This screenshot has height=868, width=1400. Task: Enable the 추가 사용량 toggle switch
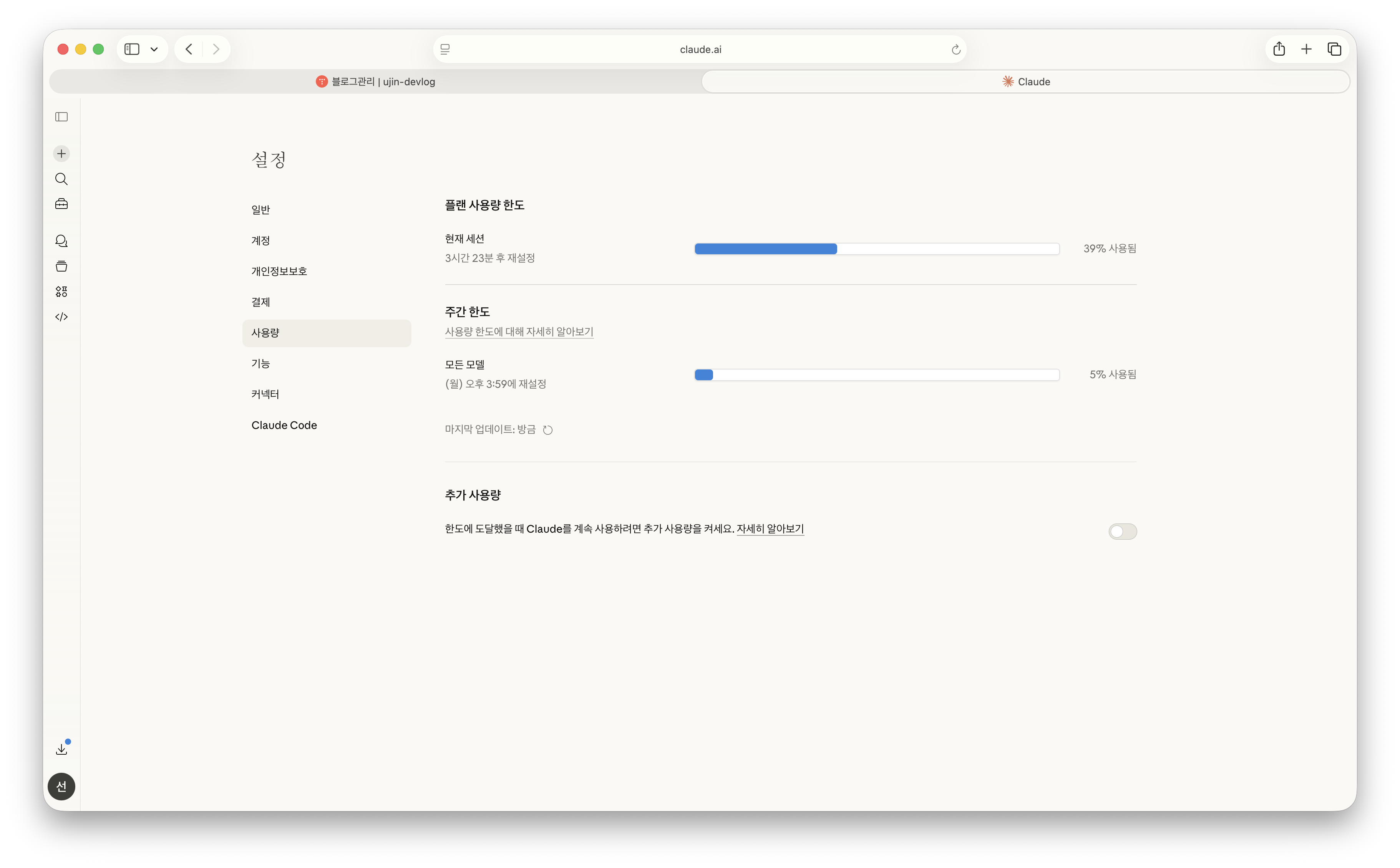[x=1122, y=532]
